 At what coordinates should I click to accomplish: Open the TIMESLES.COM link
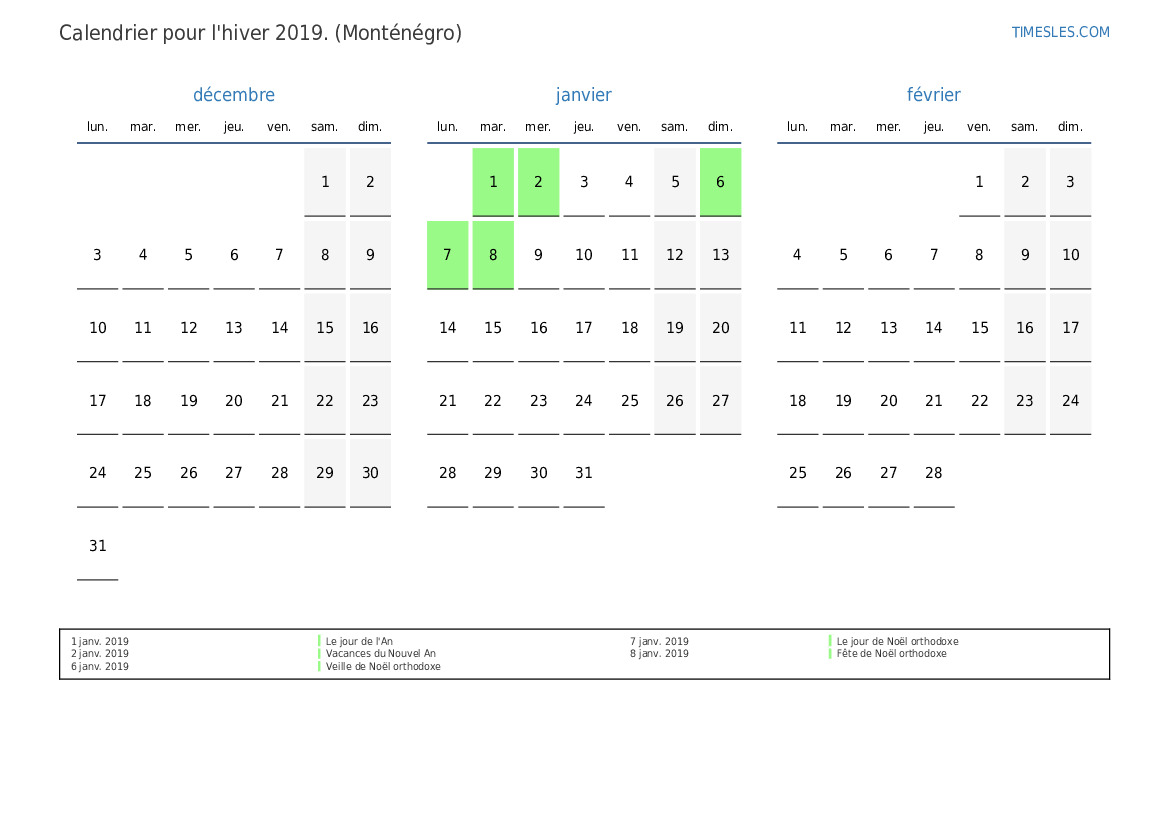click(1060, 32)
